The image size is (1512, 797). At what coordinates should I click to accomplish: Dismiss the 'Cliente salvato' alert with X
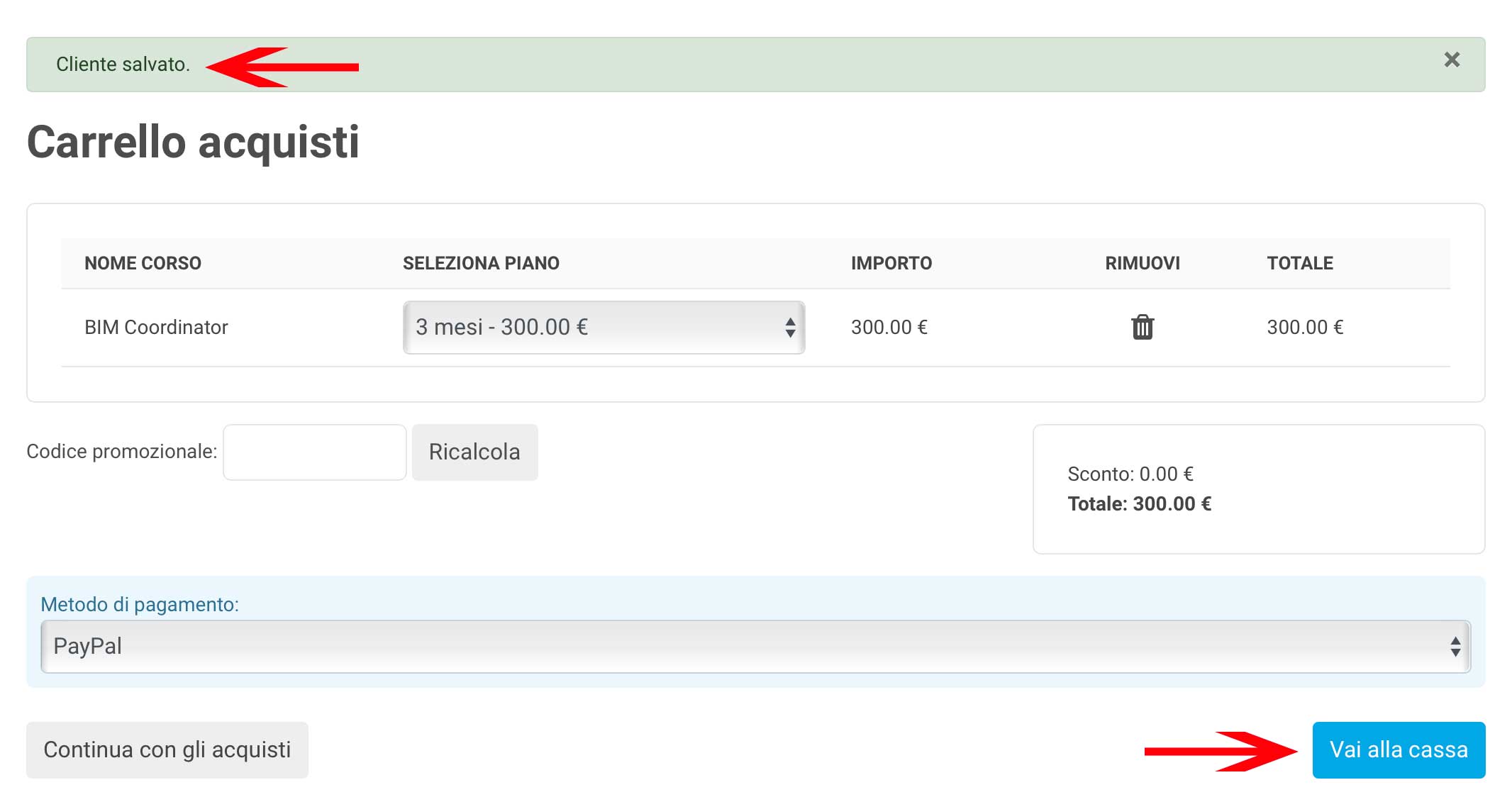pos(1452,60)
